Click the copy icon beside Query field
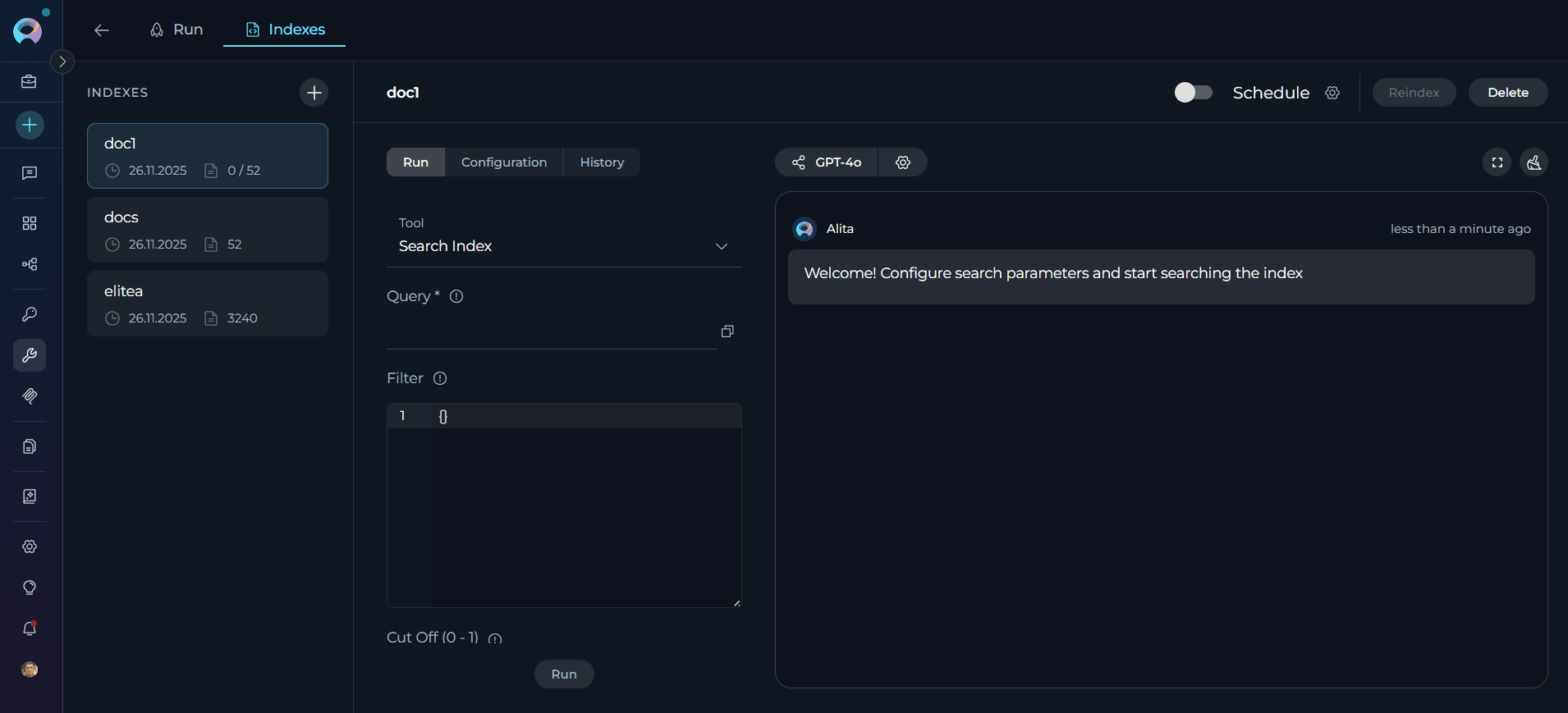 click(x=727, y=331)
